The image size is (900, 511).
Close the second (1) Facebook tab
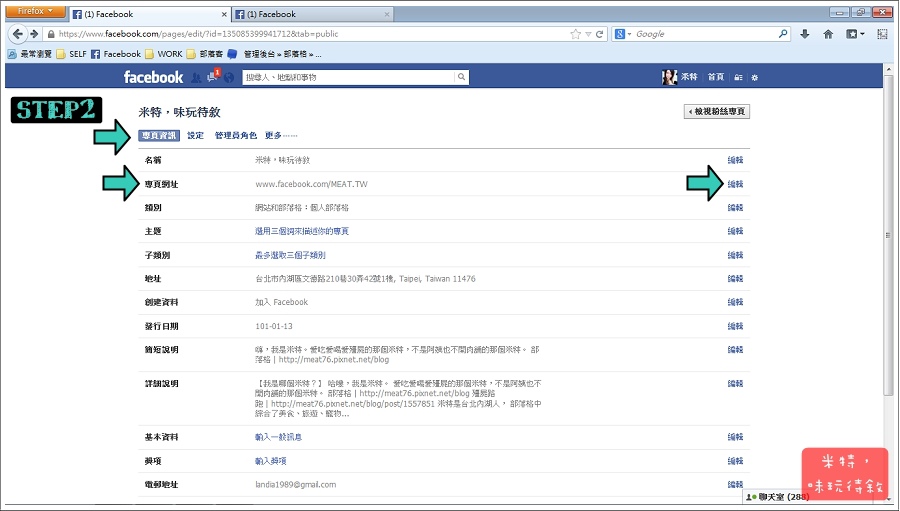coord(387,14)
